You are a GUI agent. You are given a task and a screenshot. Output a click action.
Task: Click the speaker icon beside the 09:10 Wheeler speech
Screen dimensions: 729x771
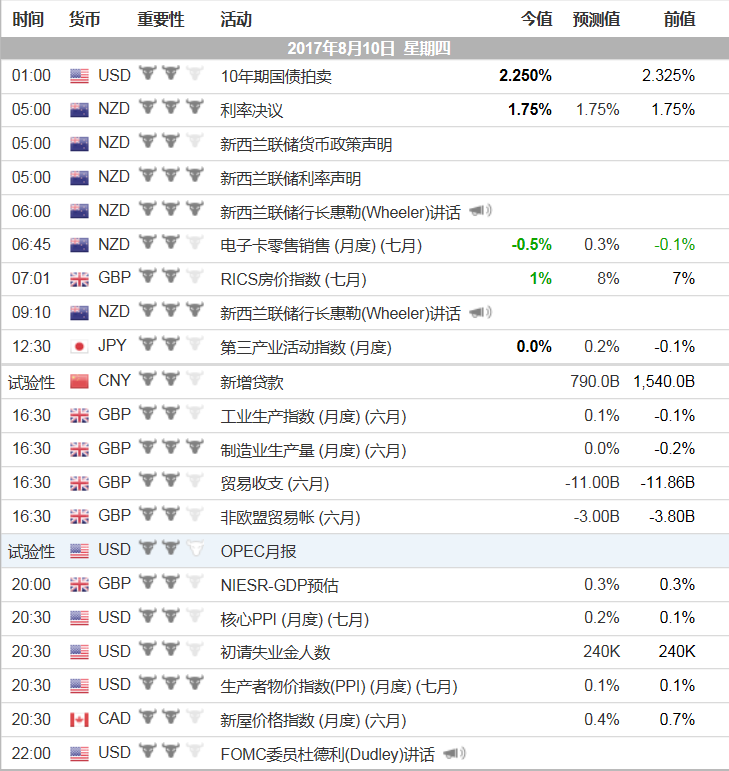(x=480, y=312)
